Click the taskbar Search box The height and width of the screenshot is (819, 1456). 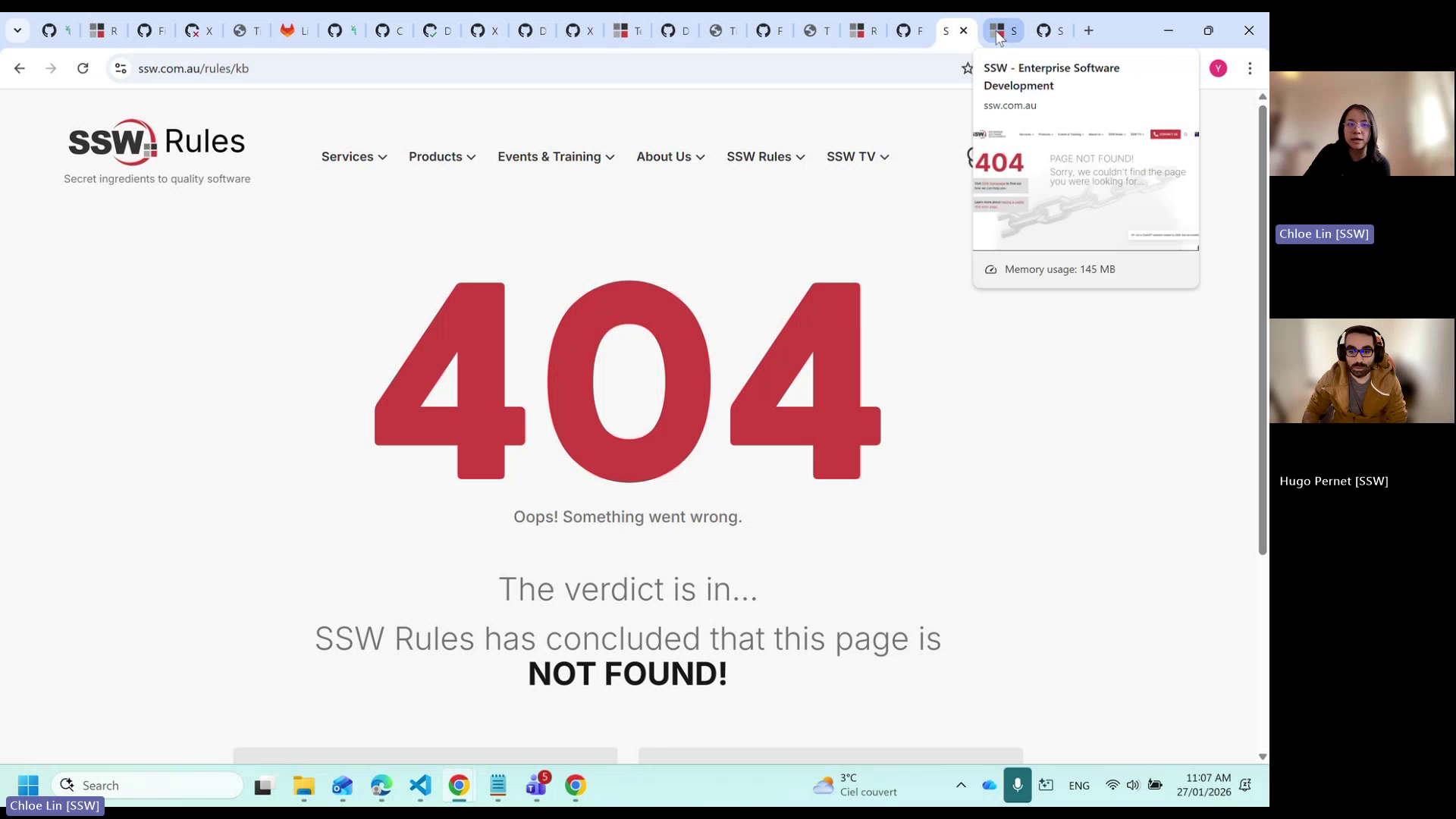coord(148,786)
